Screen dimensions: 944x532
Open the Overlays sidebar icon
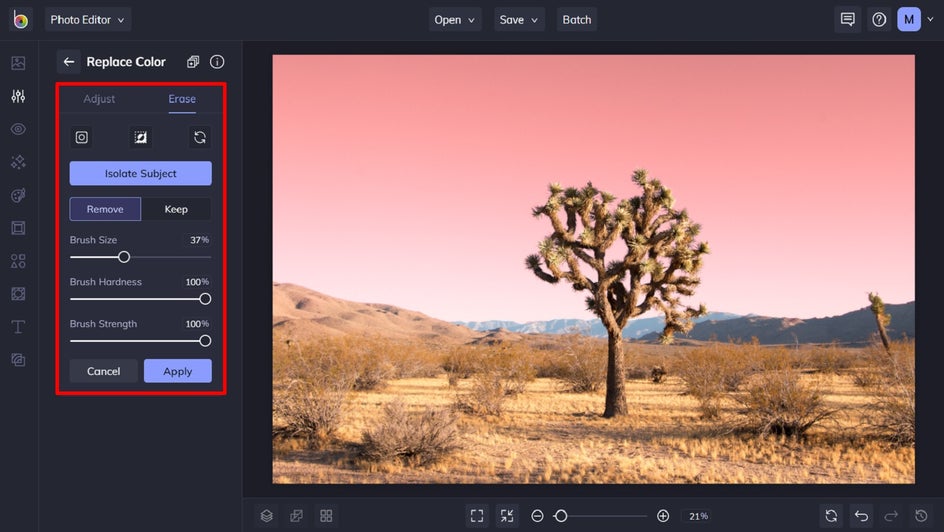pos(18,294)
